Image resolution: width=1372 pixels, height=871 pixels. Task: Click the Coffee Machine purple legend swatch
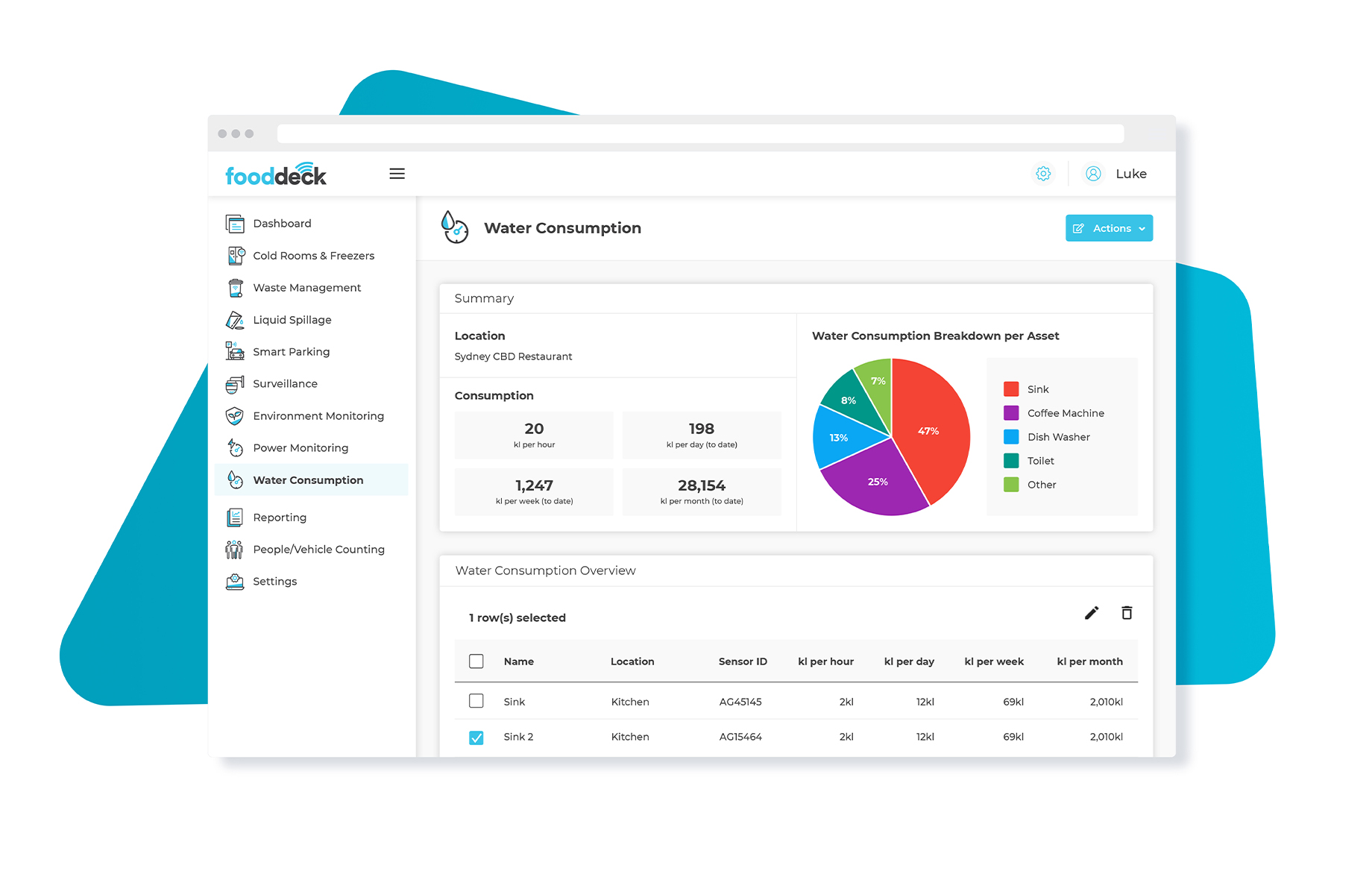[1011, 412]
